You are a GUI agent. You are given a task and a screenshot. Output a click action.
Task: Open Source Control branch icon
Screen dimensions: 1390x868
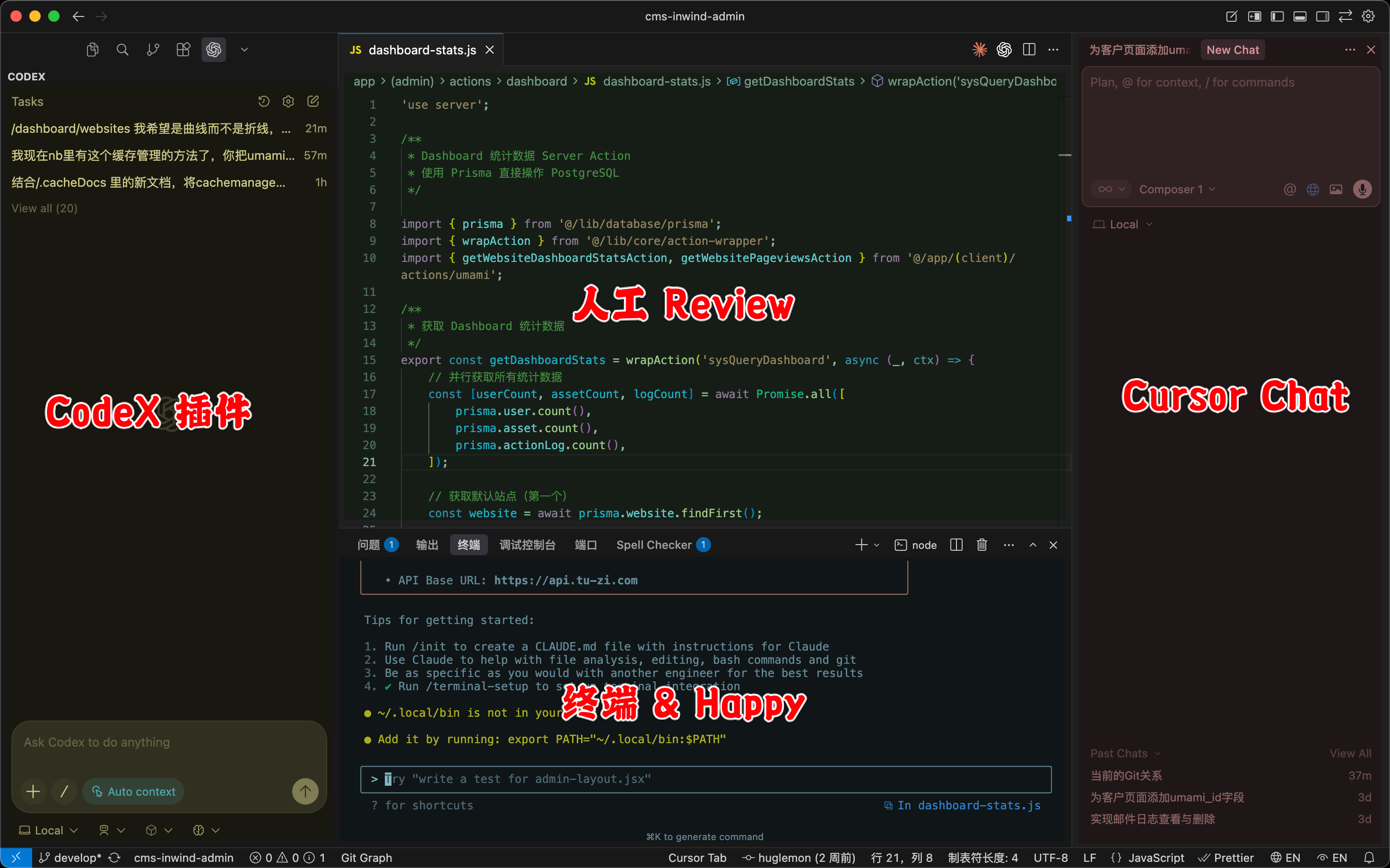[153, 50]
